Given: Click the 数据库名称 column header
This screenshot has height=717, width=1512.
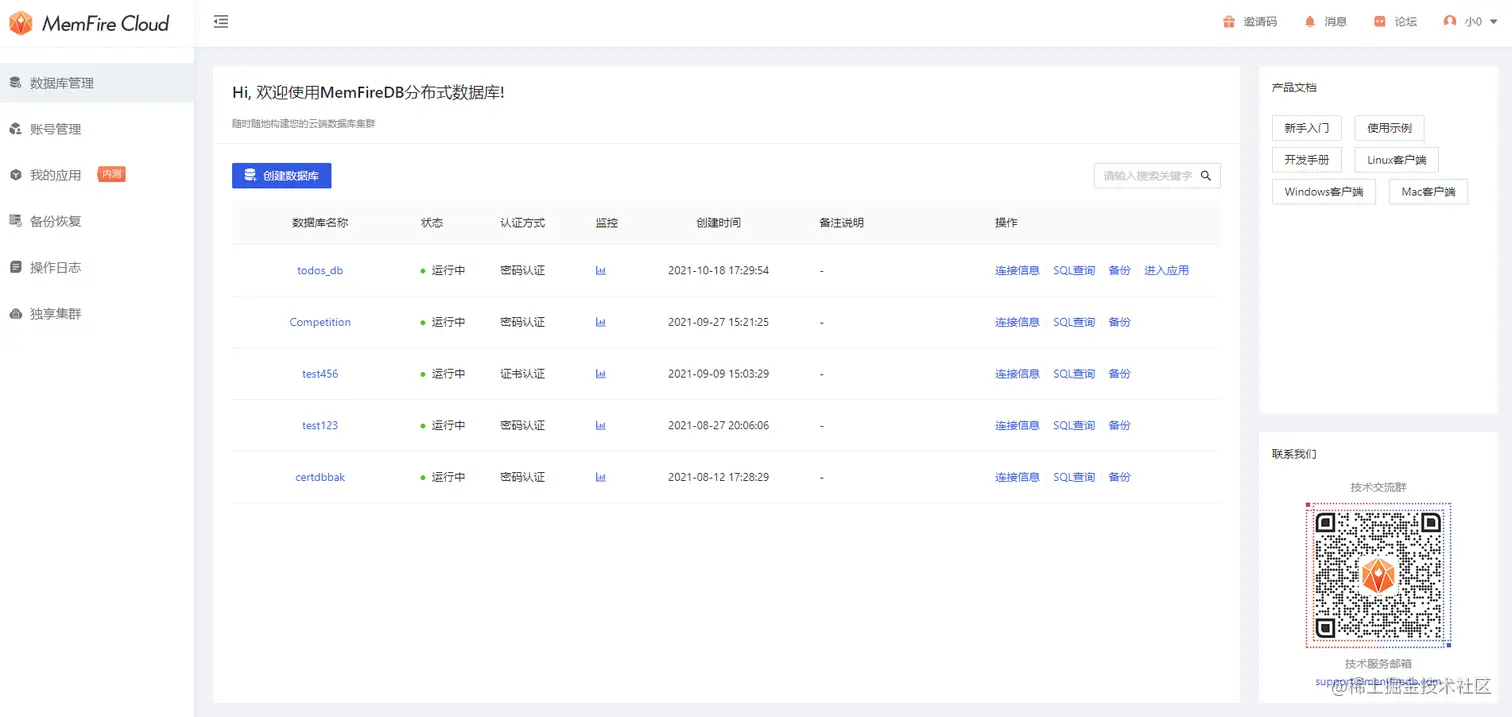Looking at the screenshot, I should point(320,223).
